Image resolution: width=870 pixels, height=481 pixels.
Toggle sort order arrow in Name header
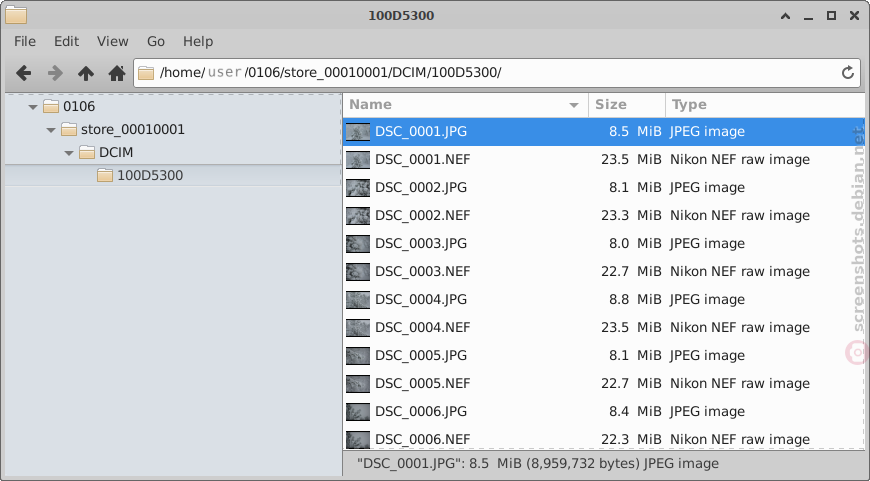tap(574, 105)
